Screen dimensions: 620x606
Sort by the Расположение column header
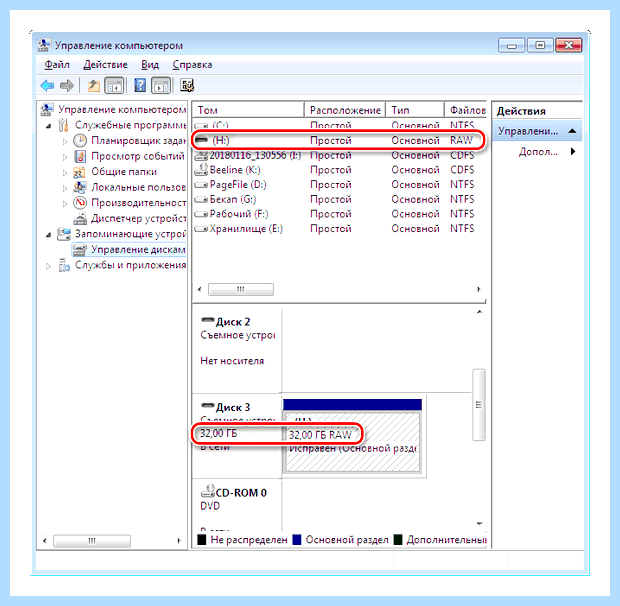[345, 110]
